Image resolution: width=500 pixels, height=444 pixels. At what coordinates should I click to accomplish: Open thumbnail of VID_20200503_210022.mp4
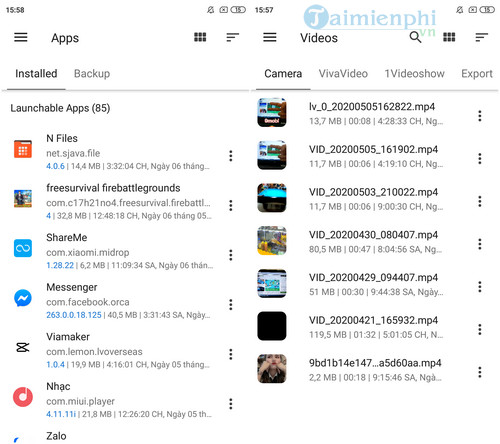tap(272, 198)
